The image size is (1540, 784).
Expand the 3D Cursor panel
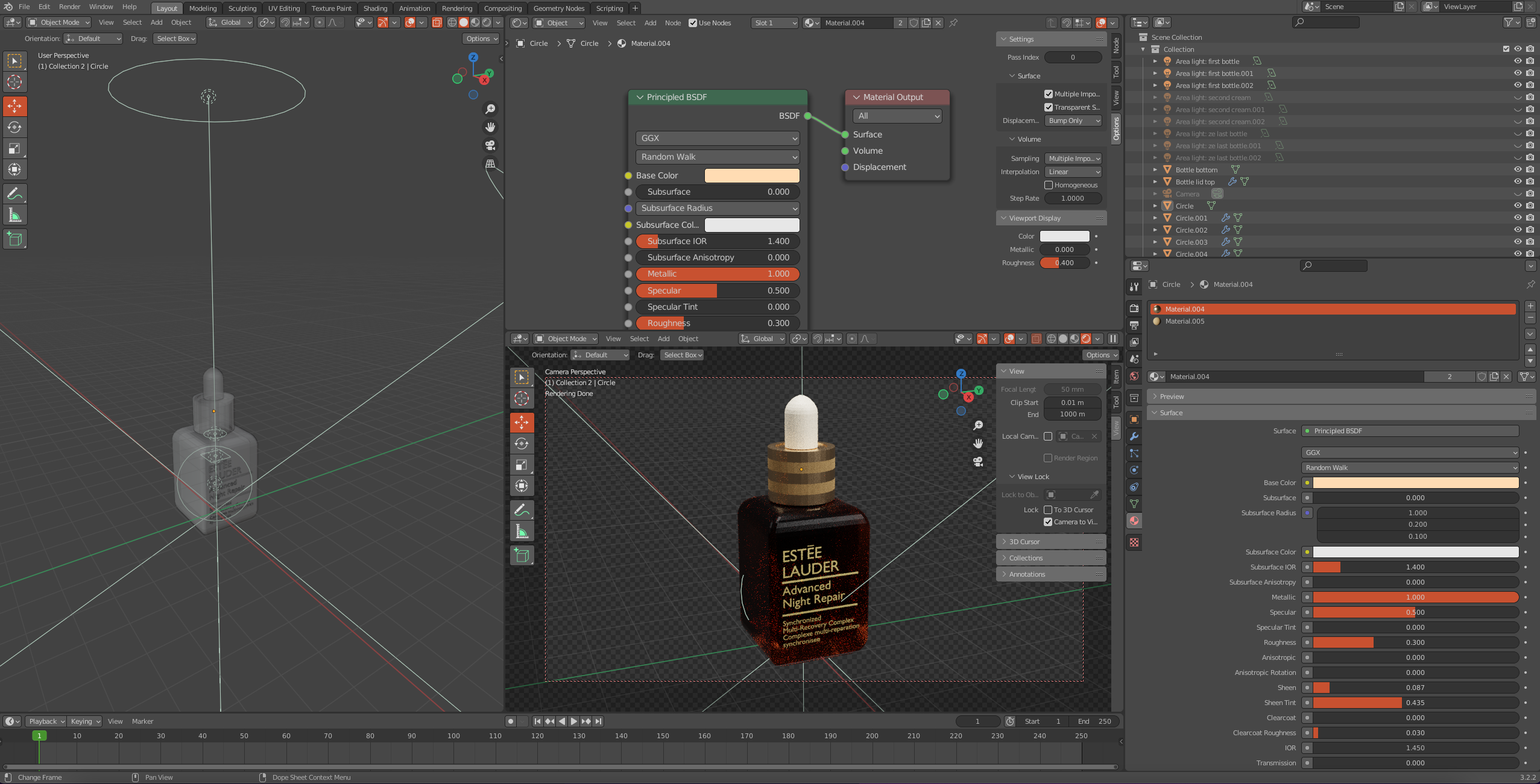1051,542
